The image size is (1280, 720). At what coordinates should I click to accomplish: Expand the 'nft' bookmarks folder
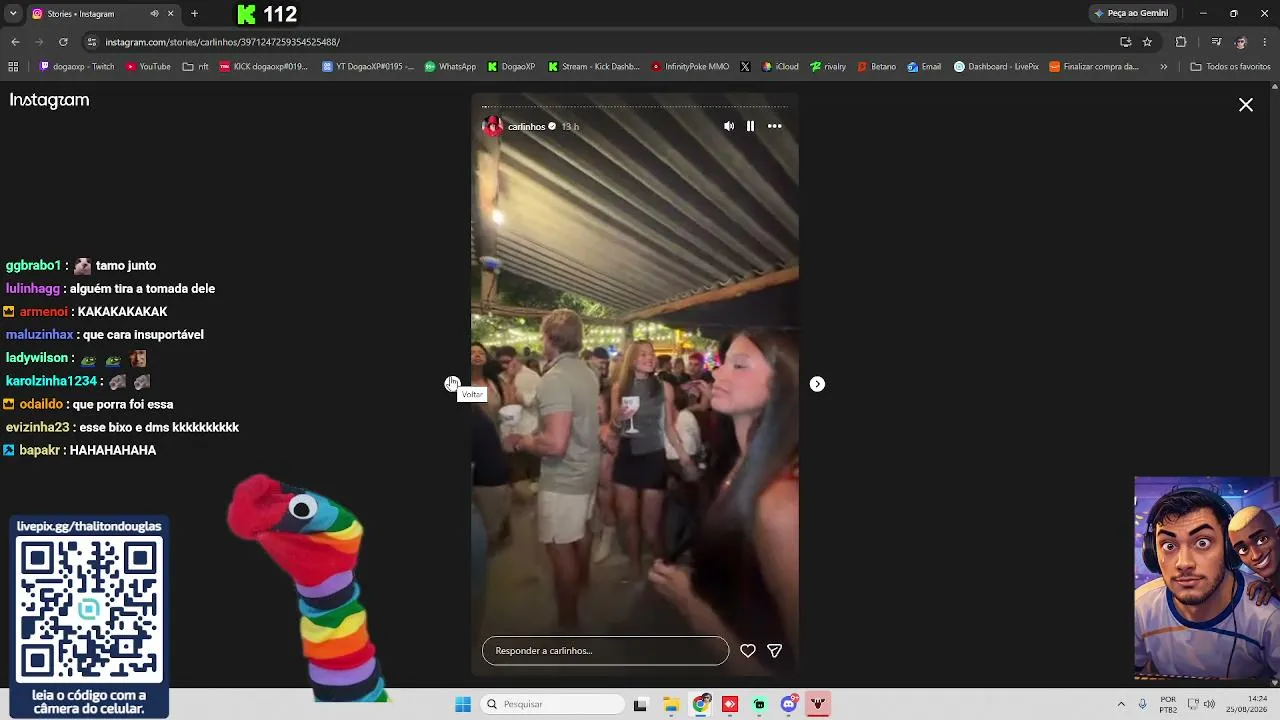[196, 67]
